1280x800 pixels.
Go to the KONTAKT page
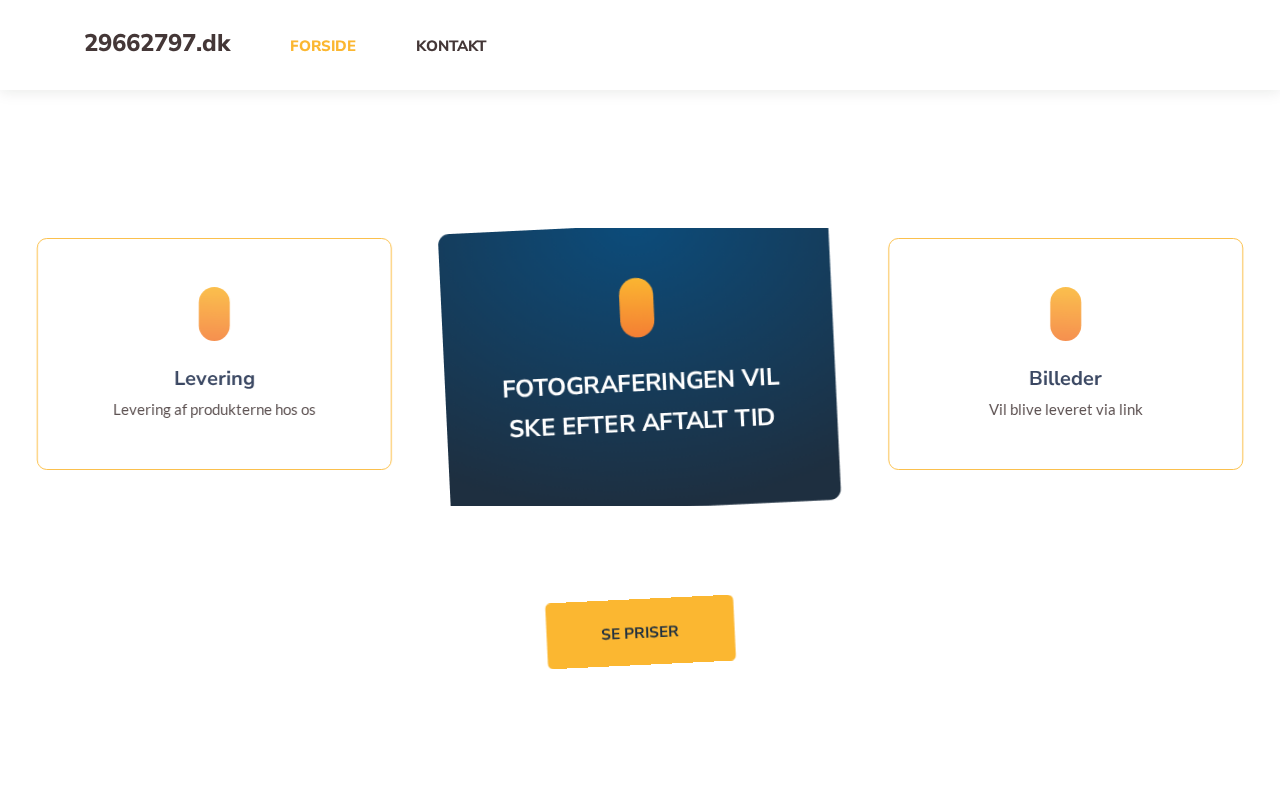(451, 46)
